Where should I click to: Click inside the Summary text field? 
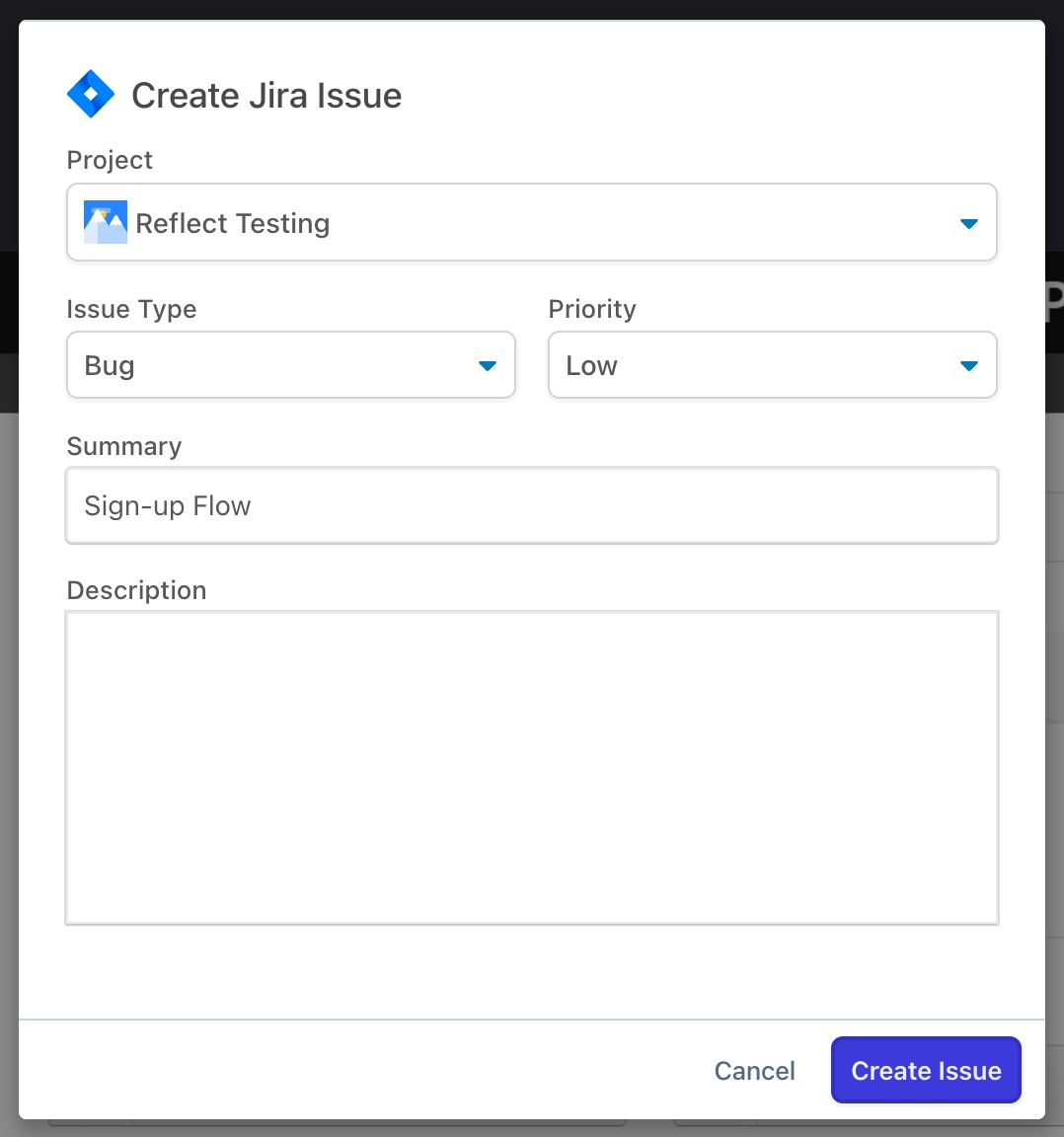tap(532, 505)
